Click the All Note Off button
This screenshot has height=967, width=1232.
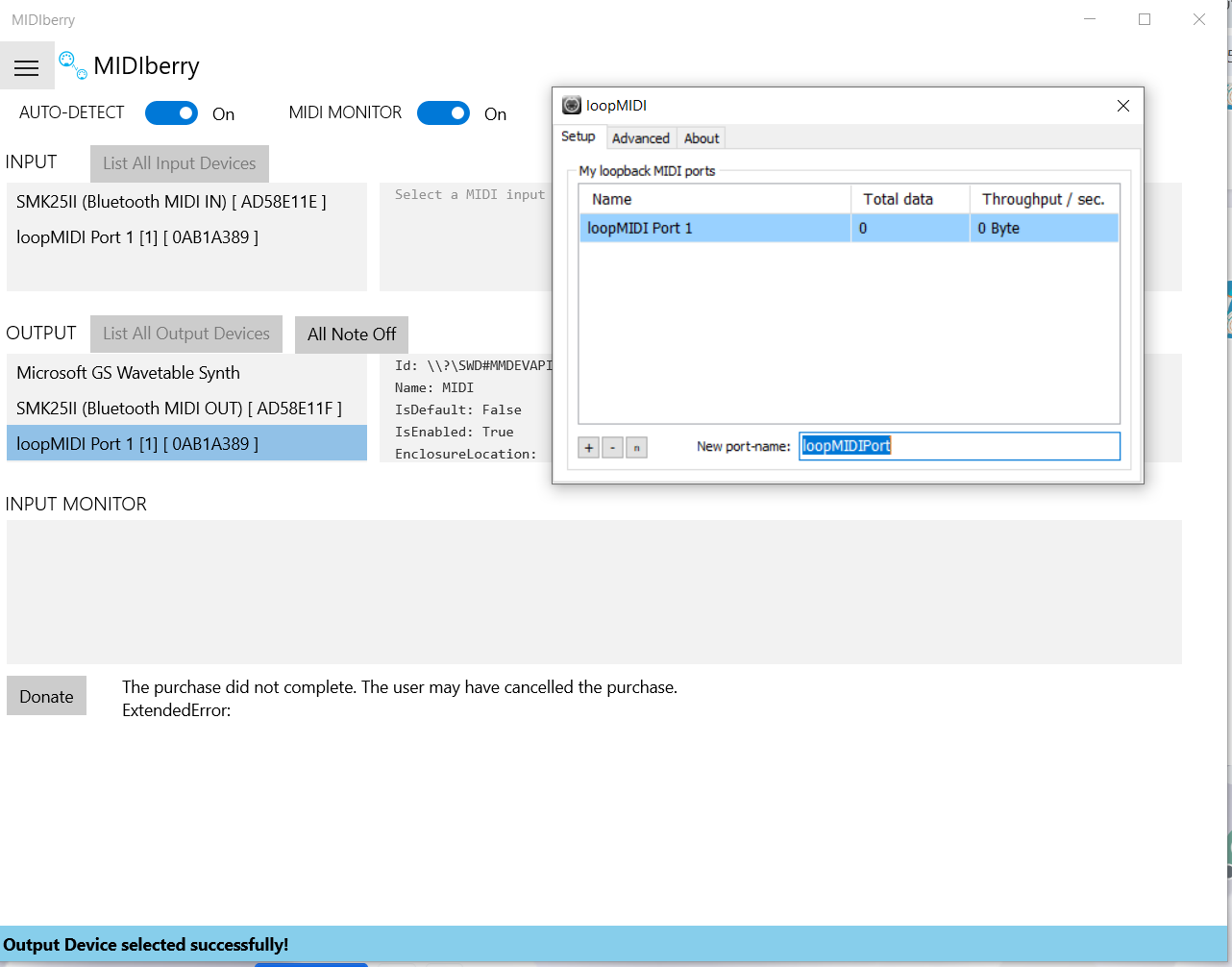pos(352,335)
